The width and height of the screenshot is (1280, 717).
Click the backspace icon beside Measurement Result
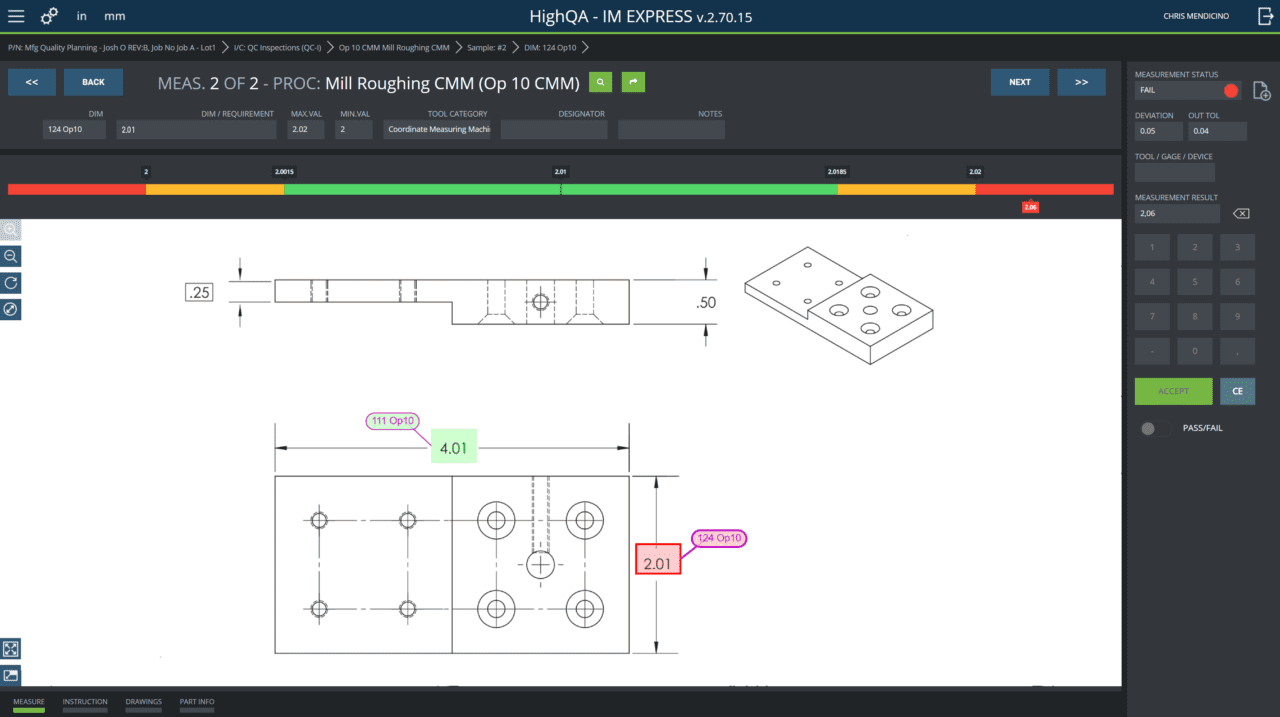coord(1240,213)
